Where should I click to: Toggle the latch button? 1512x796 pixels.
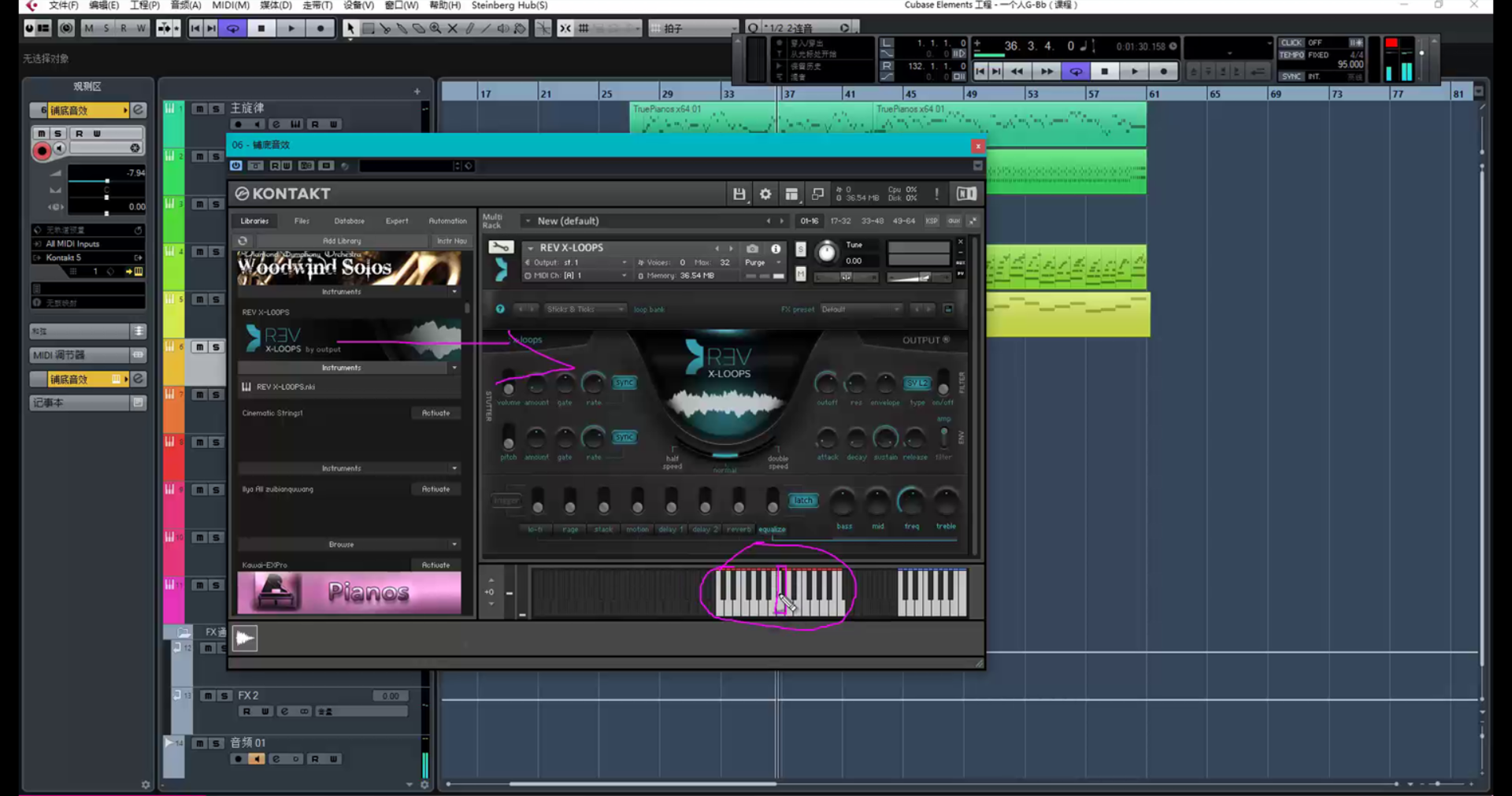click(802, 500)
